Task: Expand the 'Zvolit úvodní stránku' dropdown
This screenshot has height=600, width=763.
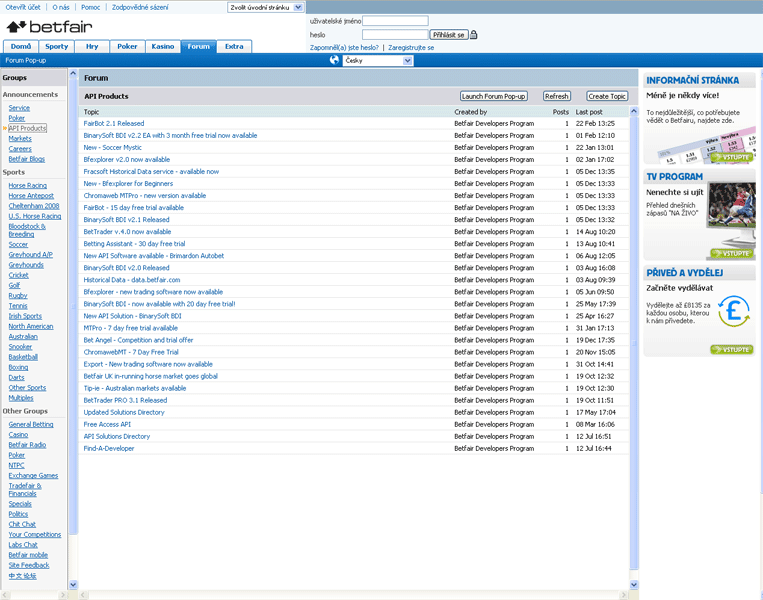Action: click(265, 7)
